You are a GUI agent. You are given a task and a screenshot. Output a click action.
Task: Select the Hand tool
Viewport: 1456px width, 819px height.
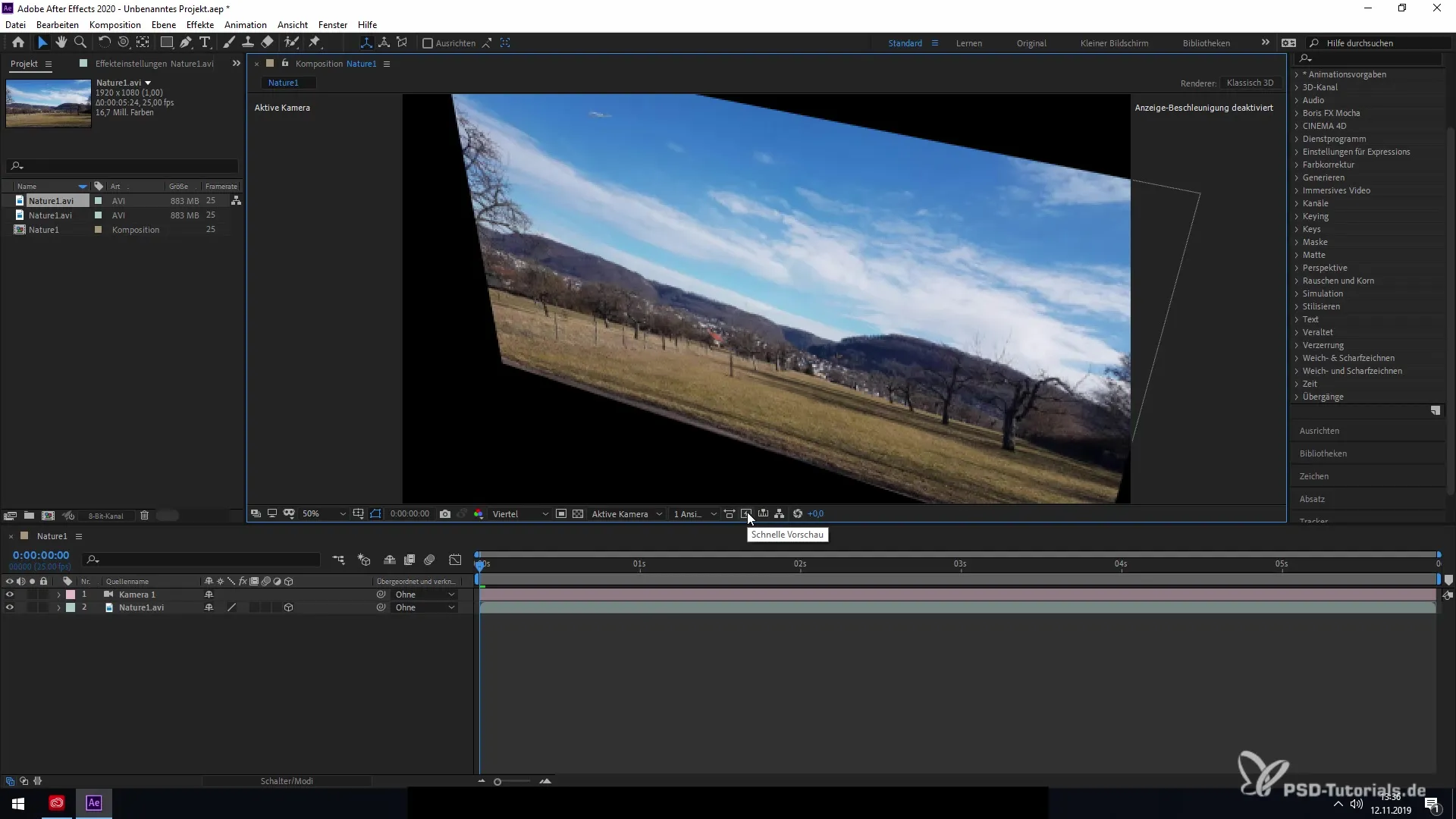[61, 42]
